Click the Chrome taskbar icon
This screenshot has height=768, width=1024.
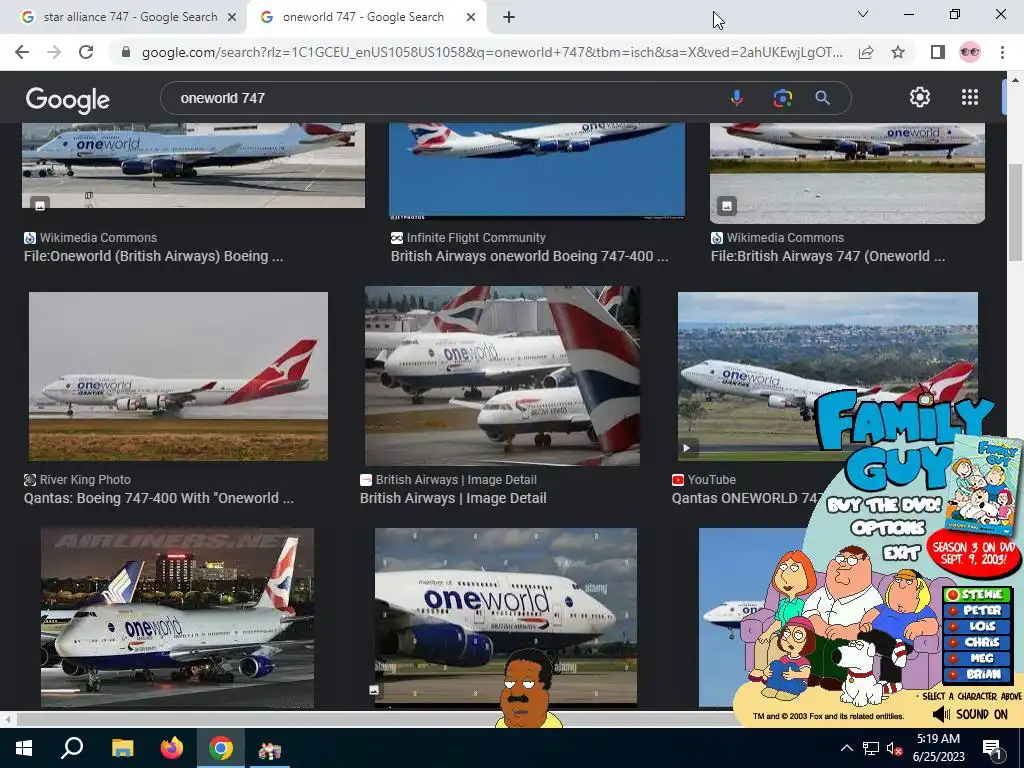(x=221, y=748)
